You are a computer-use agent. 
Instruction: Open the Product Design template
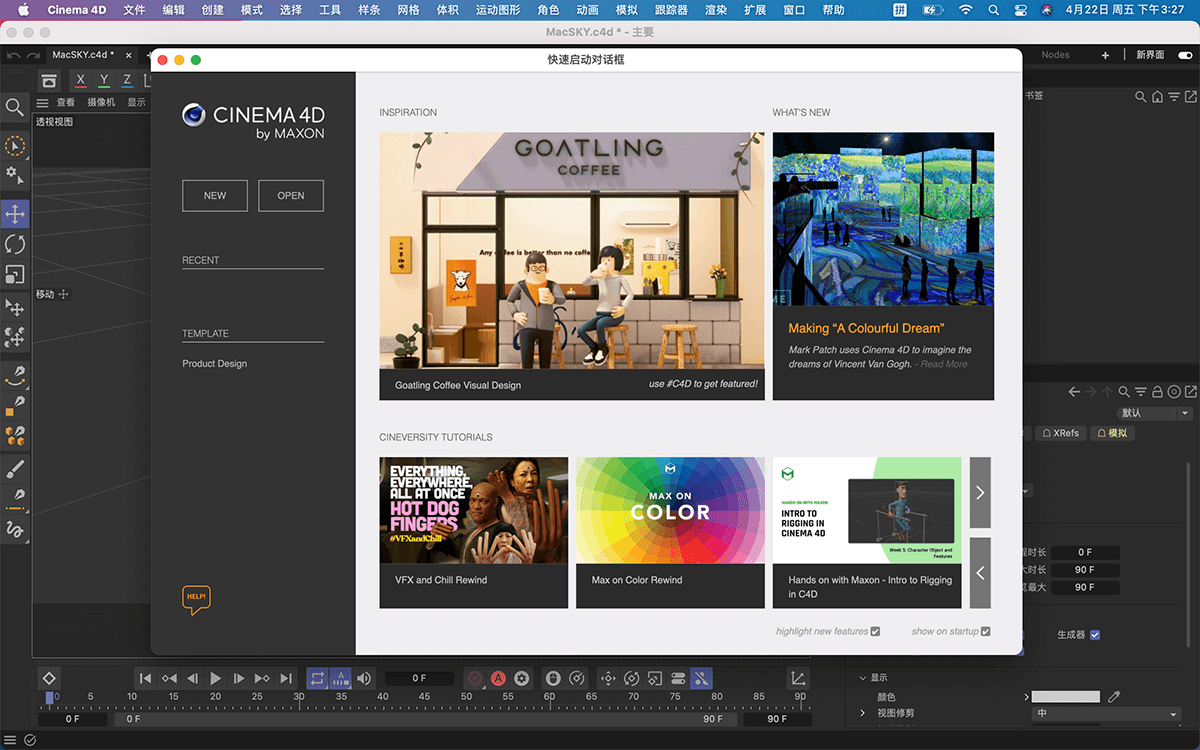pyautogui.click(x=214, y=364)
